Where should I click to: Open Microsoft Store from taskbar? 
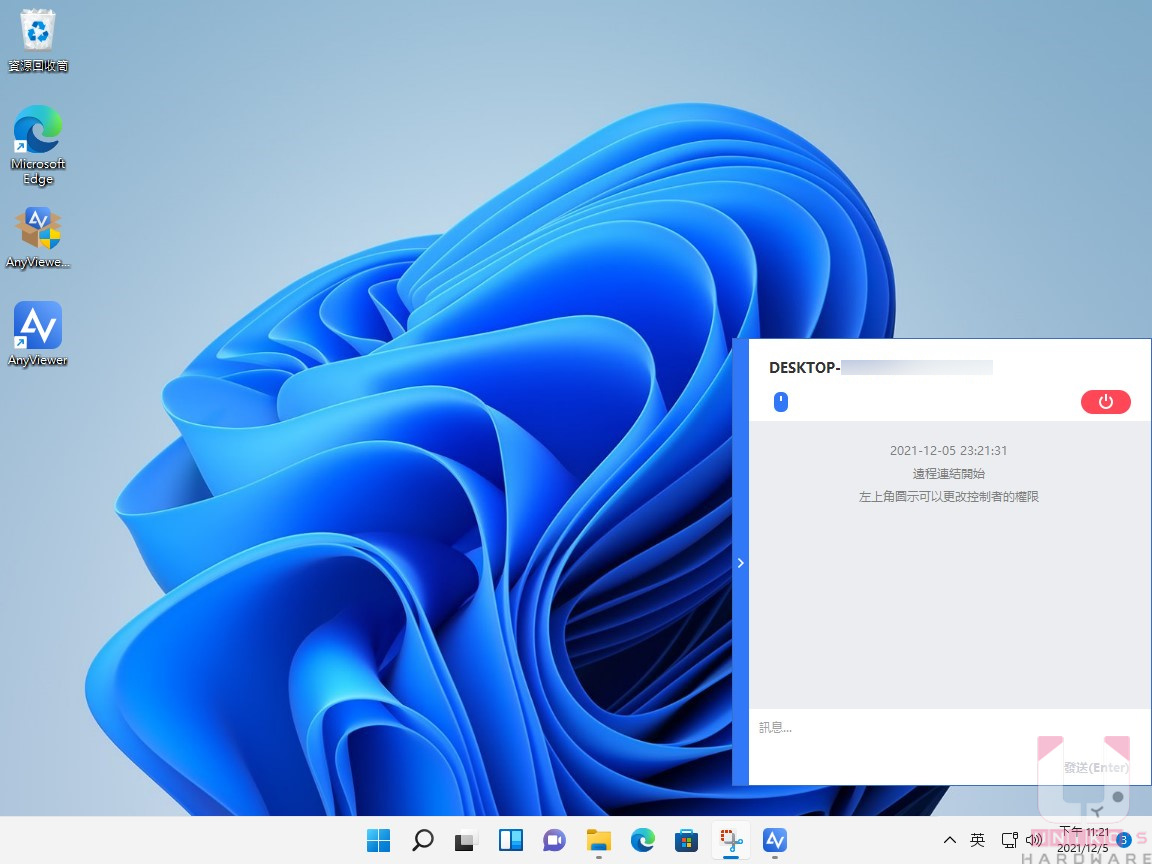(x=687, y=840)
